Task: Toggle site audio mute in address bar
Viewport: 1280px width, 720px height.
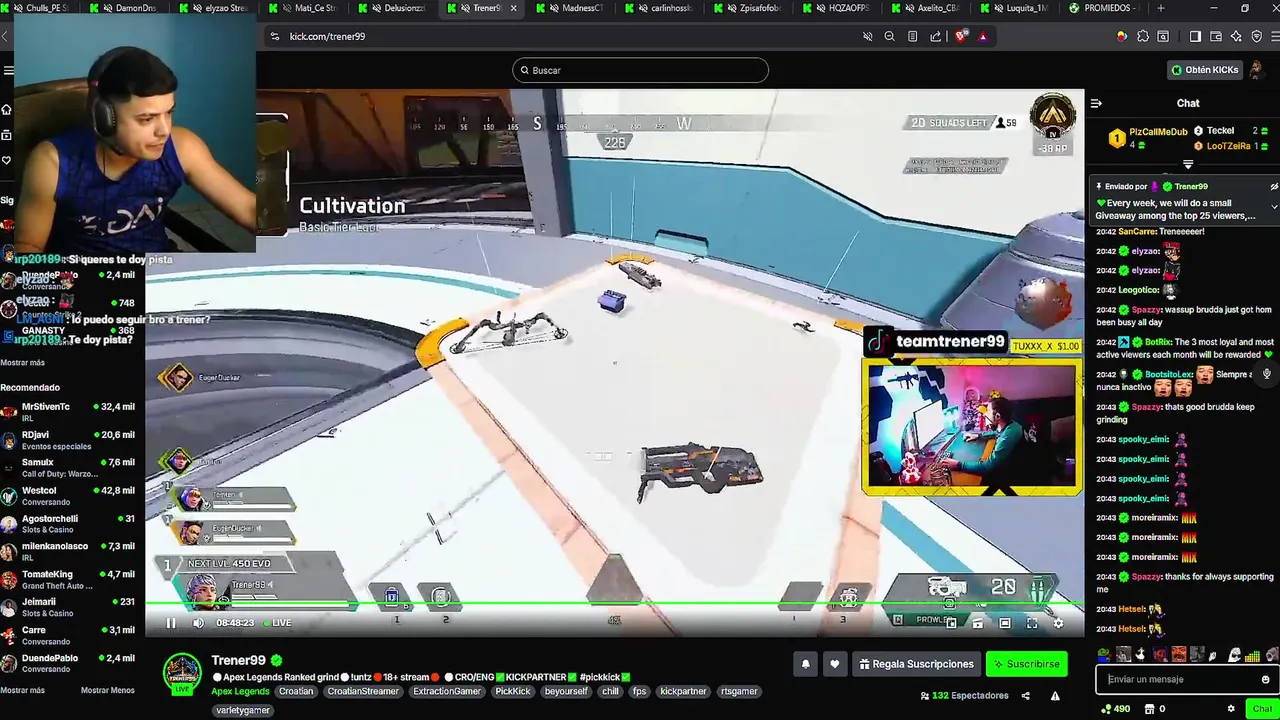Action: [867, 36]
